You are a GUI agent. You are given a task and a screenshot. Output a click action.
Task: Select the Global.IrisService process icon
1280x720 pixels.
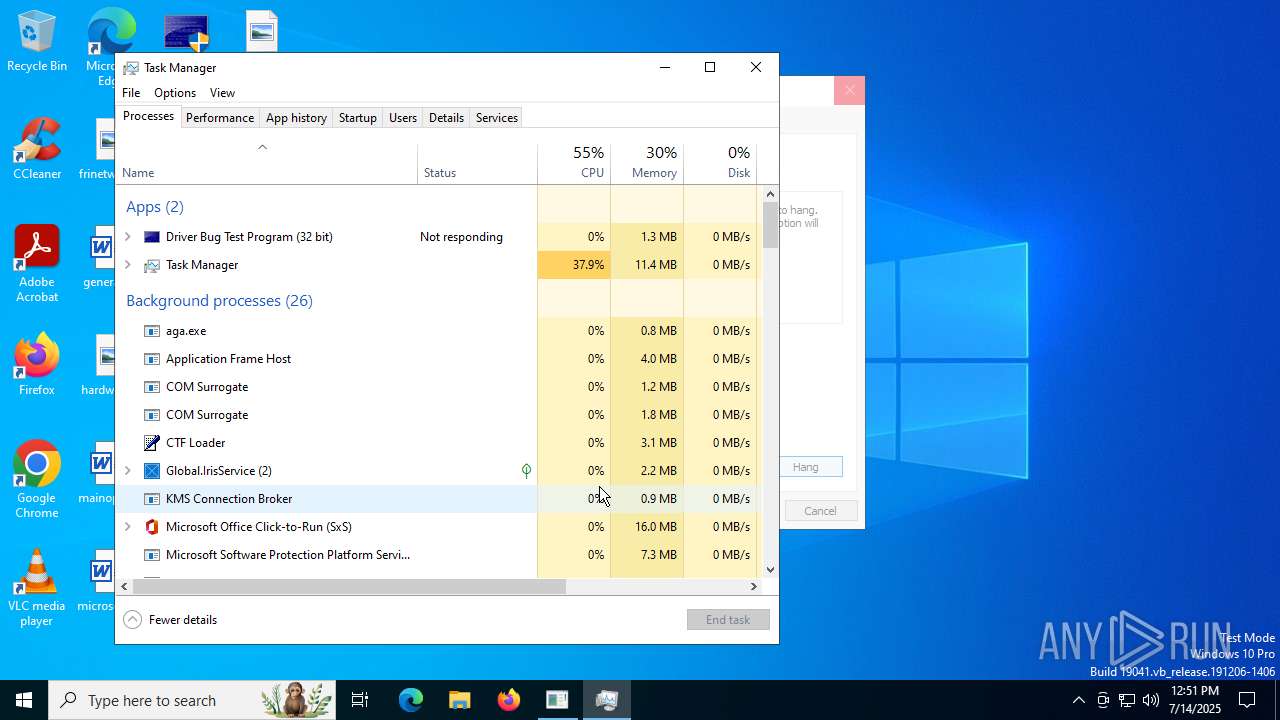152,471
